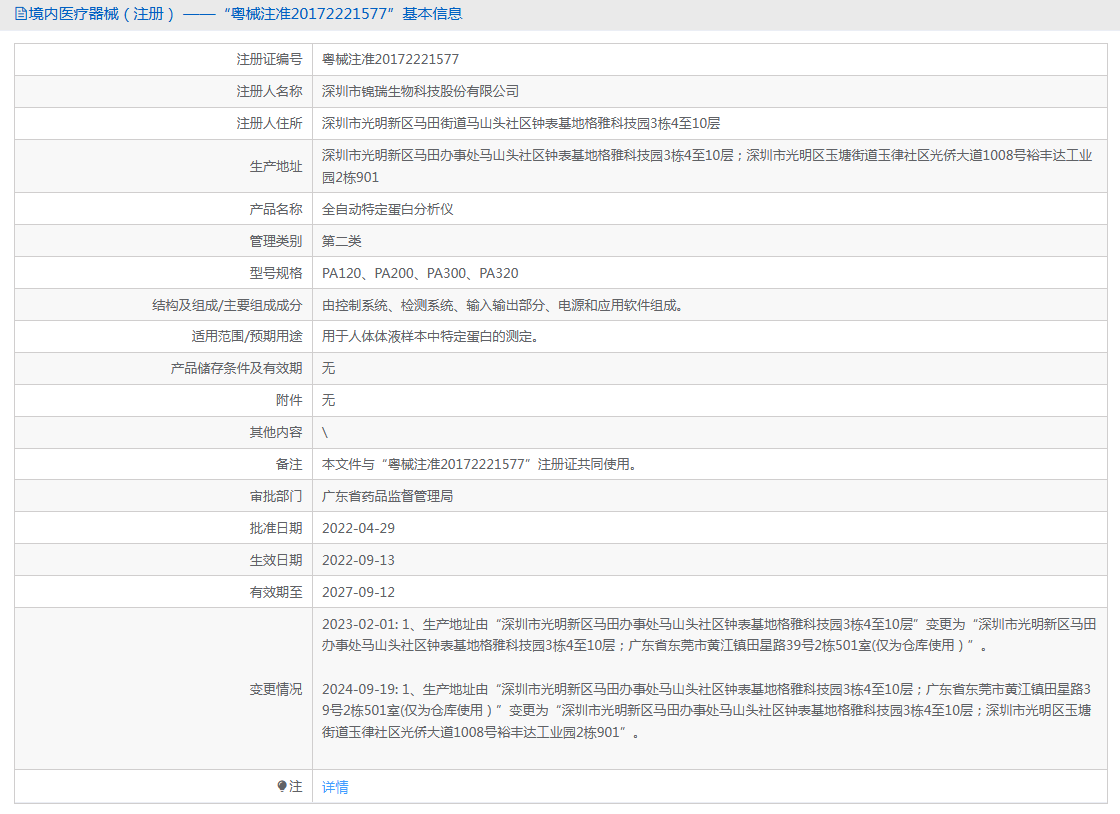Click the lightbulb icon beside 注
The width and height of the screenshot is (1120, 814).
click(282, 786)
